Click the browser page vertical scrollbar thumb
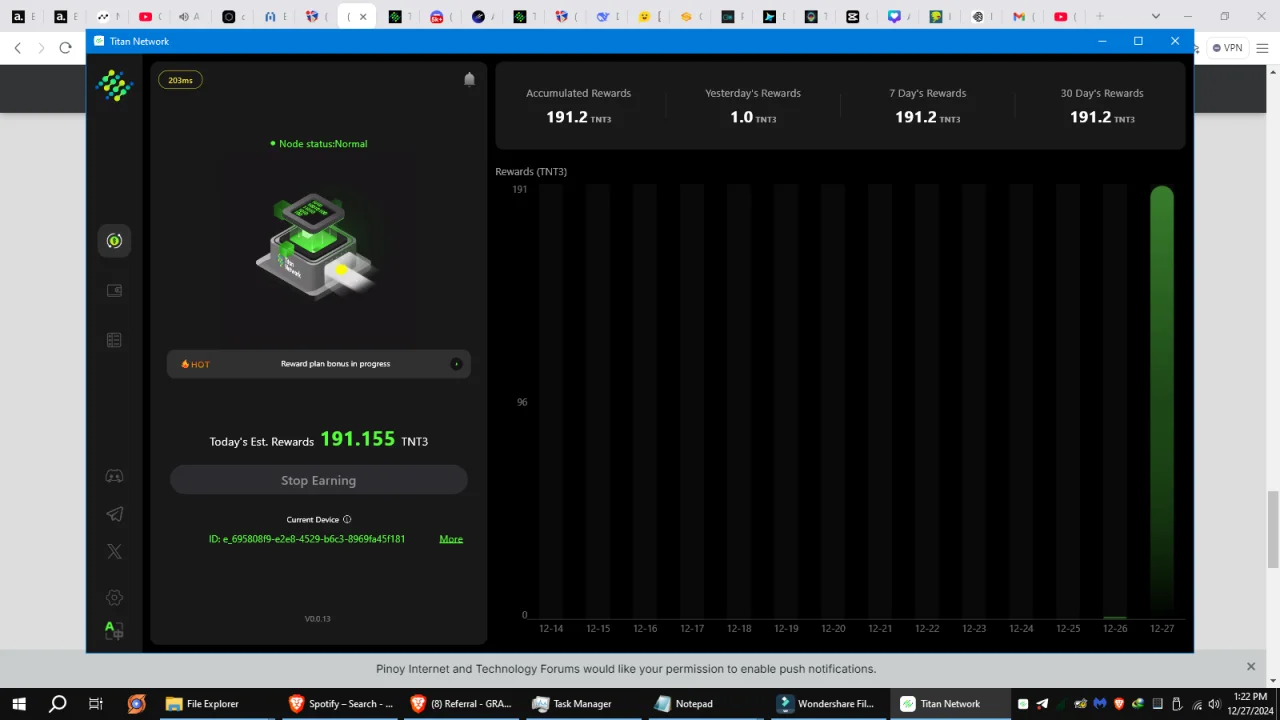 coord(1273,529)
